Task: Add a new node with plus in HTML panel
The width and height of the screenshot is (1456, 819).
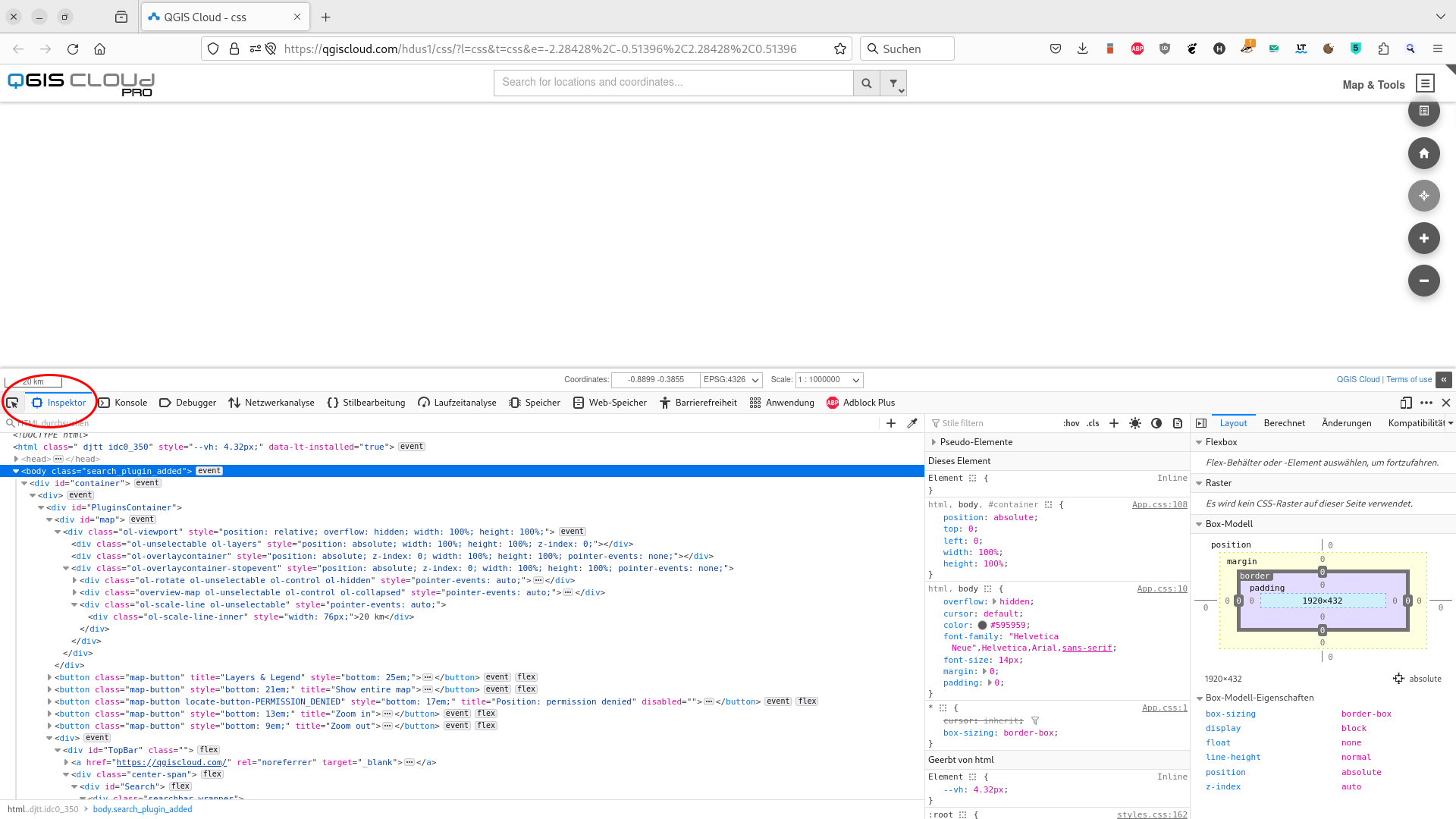Action: click(x=891, y=423)
